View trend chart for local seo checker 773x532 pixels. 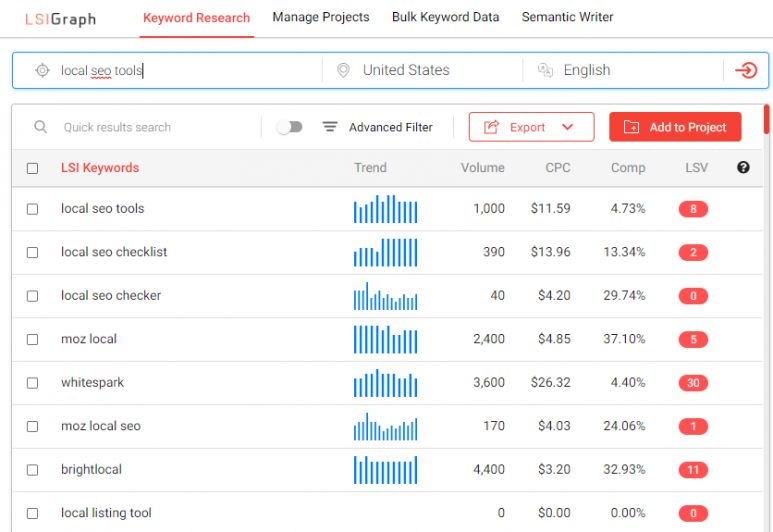click(x=386, y=296)
